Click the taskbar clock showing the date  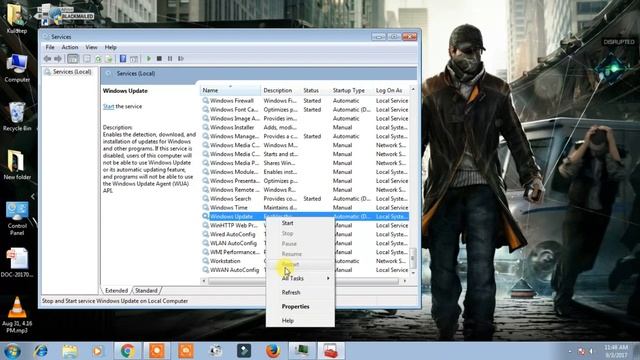tap(616, 351)
